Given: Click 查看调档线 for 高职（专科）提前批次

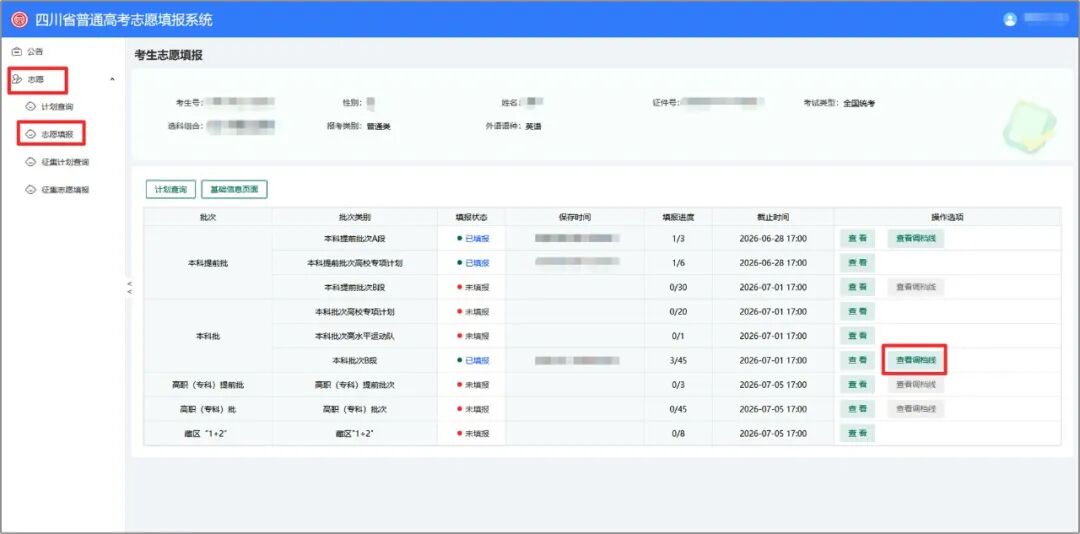Looking at the screenshot, I should [915, 384].
